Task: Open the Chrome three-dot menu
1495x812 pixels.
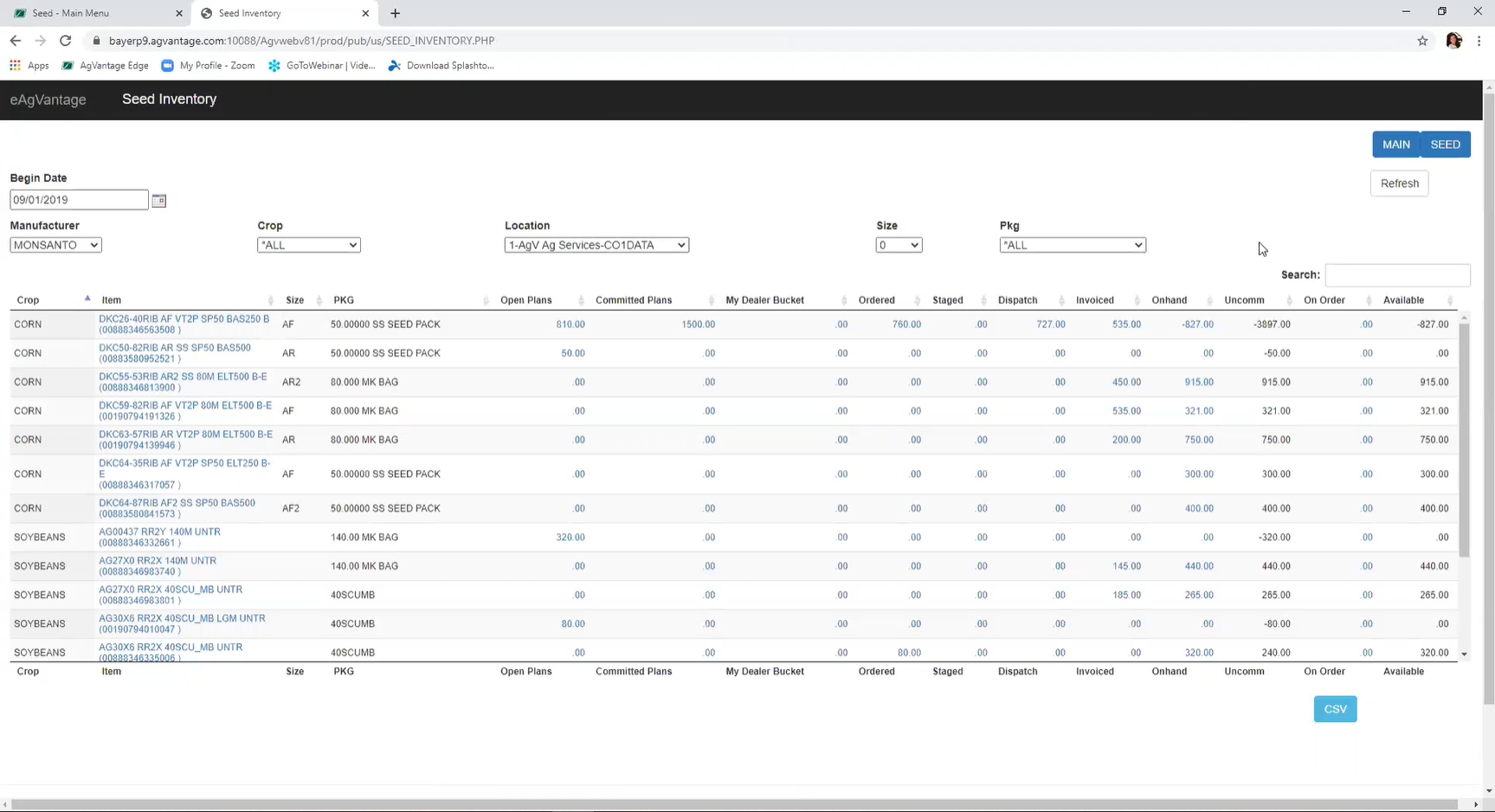Action: coord(1479,41)
